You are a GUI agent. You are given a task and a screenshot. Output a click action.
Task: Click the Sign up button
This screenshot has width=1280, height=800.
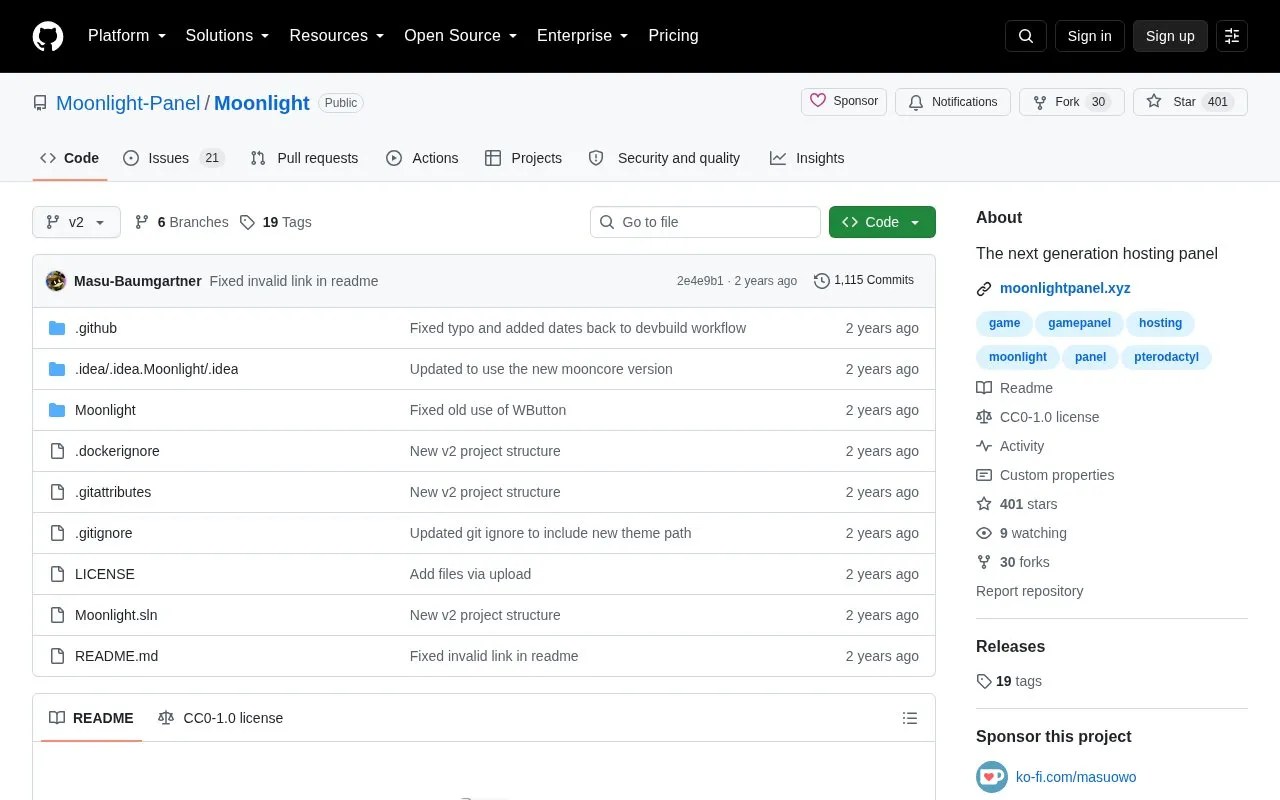pyautogui.click(x=1170, y=36)
